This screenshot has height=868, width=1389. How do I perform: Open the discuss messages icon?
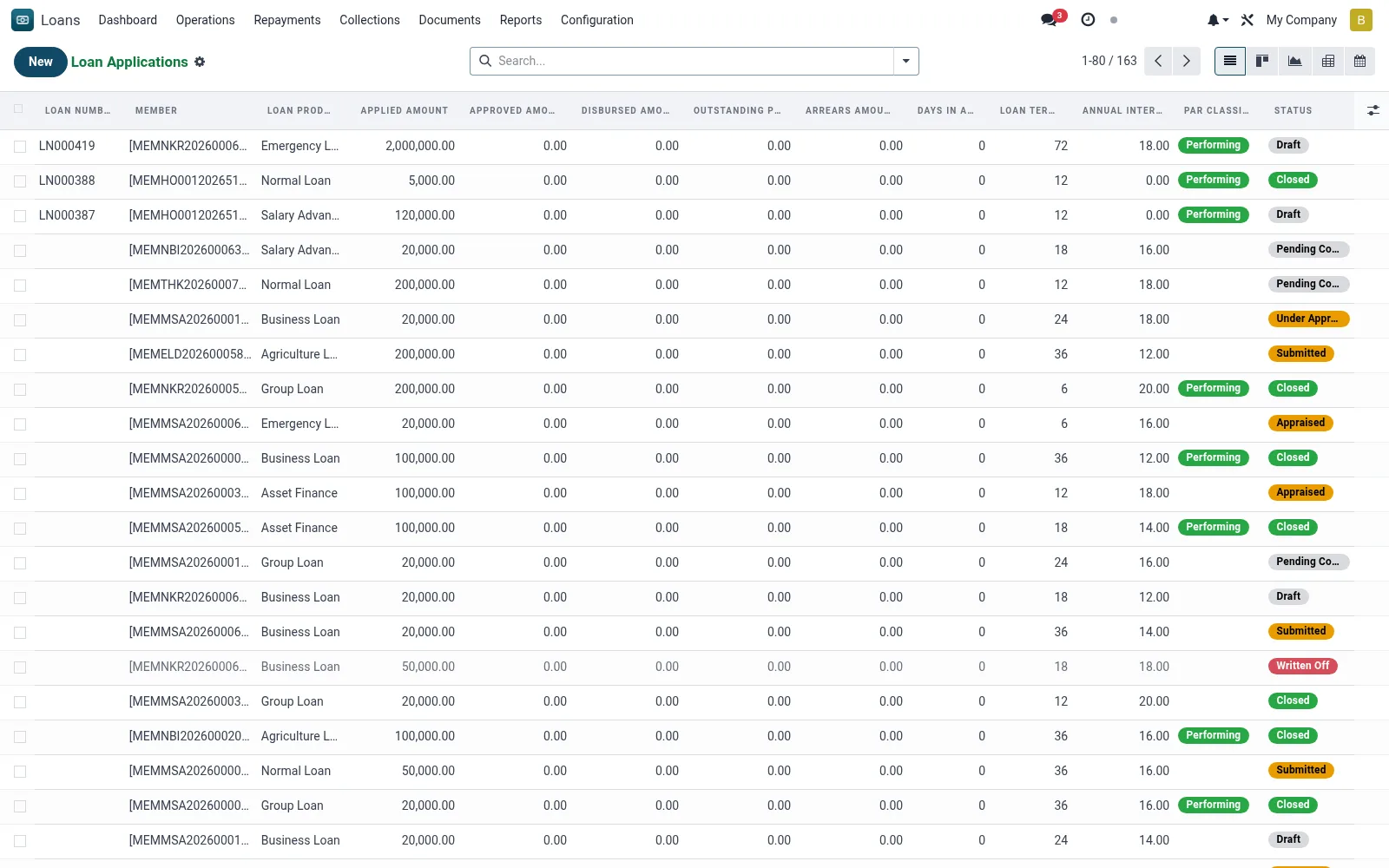1050,20
